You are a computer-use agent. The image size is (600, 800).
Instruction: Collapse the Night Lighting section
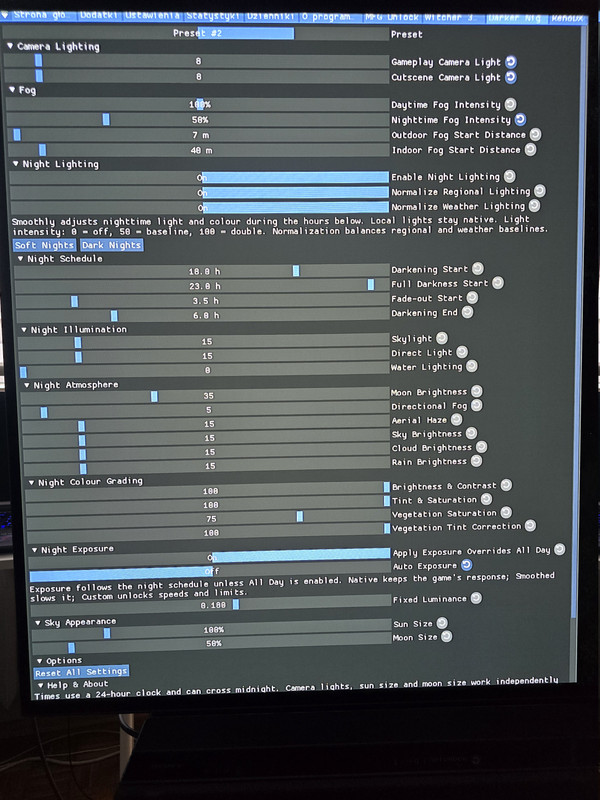pos(15,164)
